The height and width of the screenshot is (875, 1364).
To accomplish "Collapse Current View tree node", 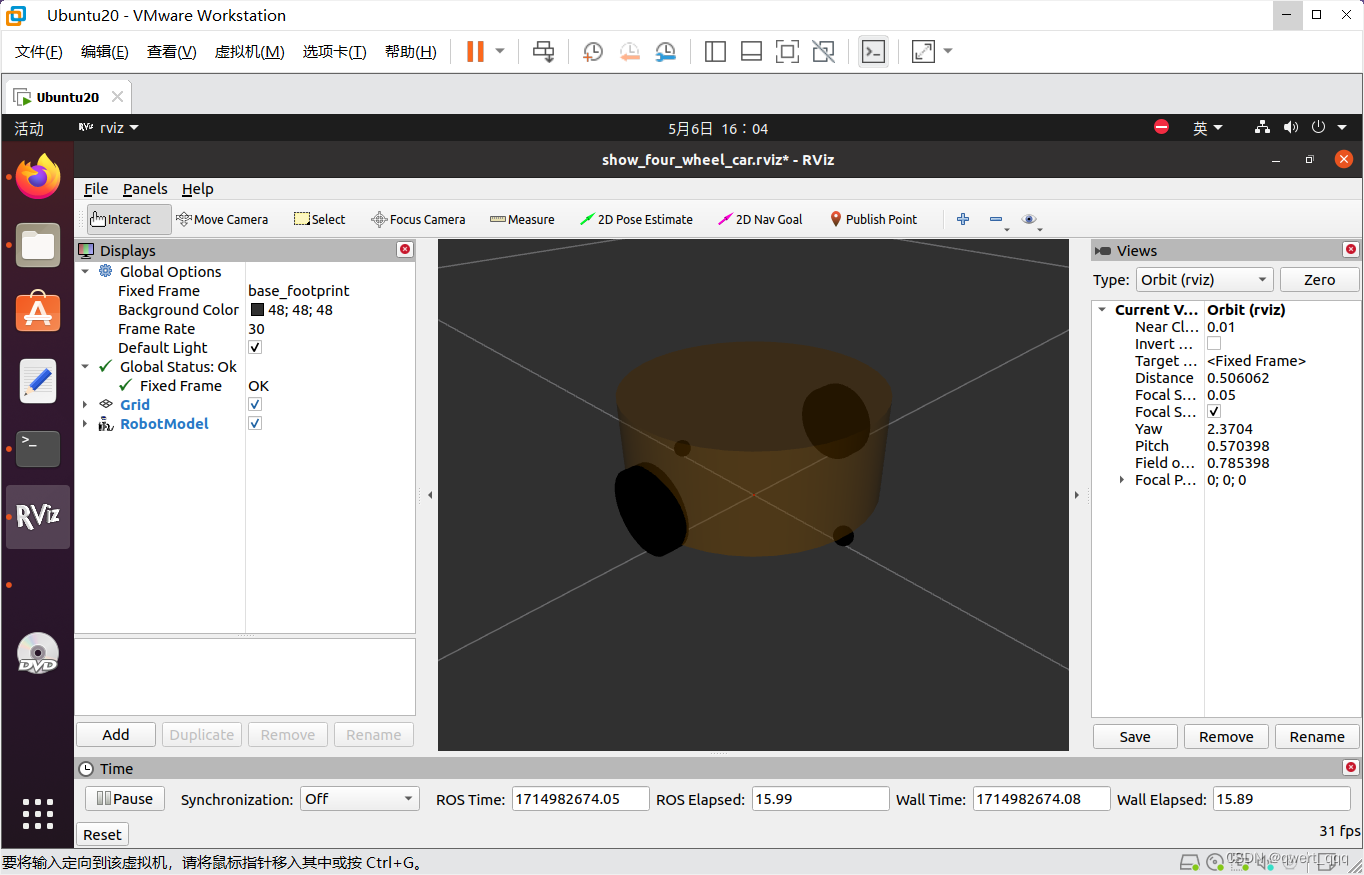I will tap(1102, 310).
